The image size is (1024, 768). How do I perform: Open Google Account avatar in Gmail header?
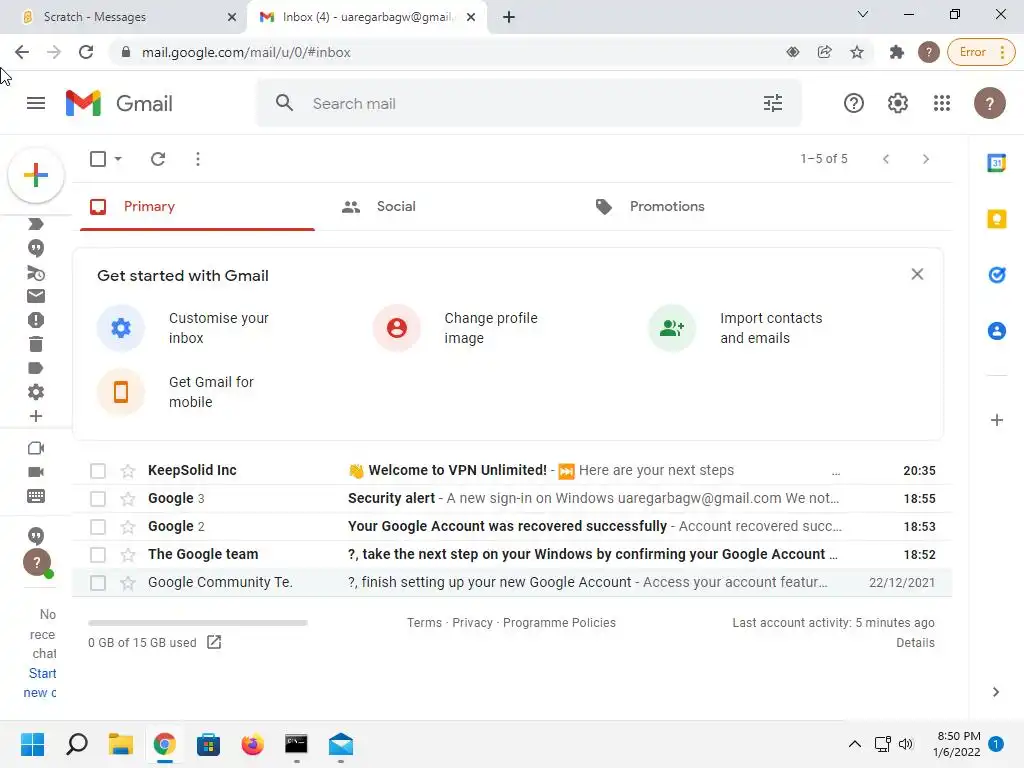pyautogui.click(x=989, y=103)
